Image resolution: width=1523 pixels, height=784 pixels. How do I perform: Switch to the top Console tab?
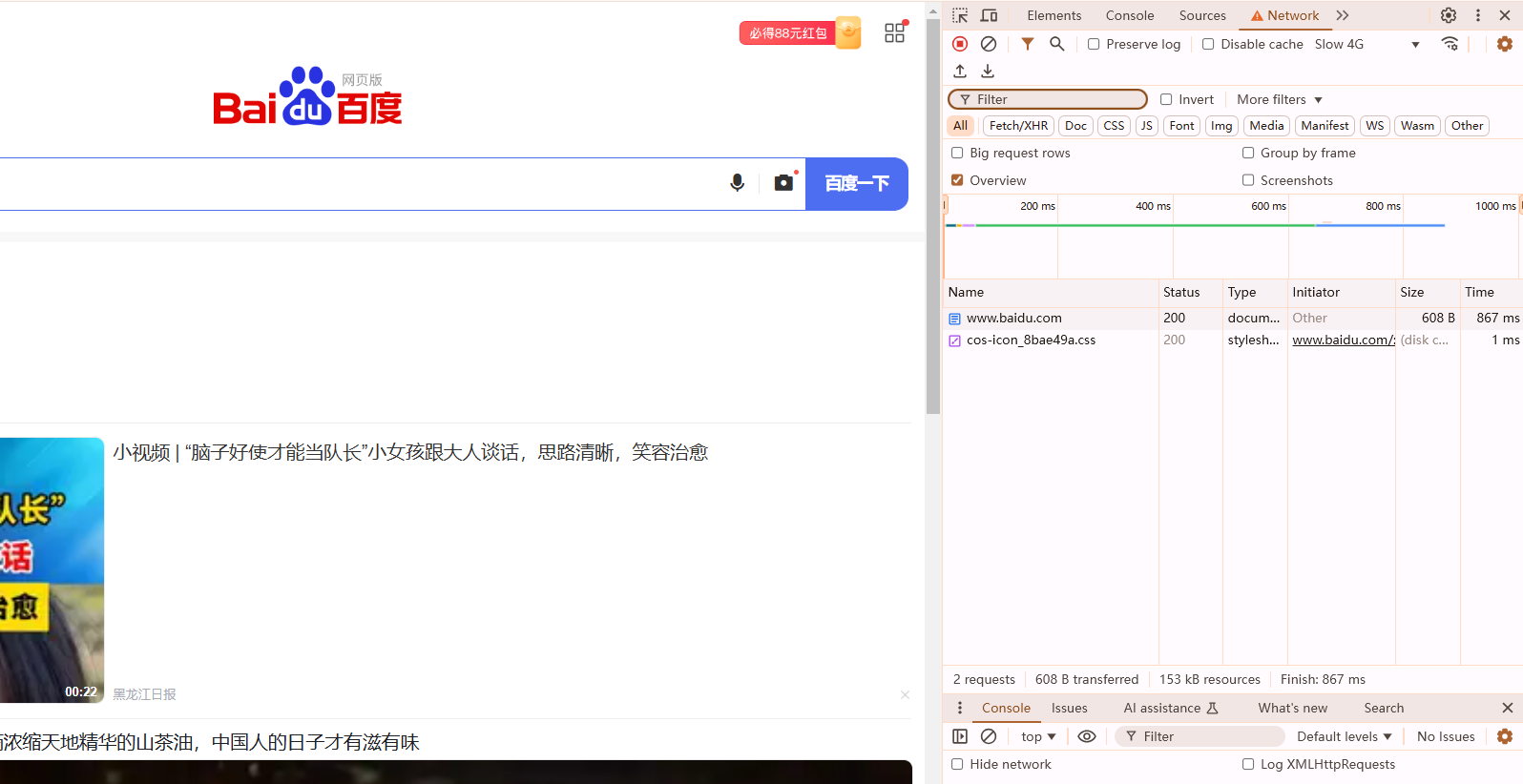click(1130, 15)
